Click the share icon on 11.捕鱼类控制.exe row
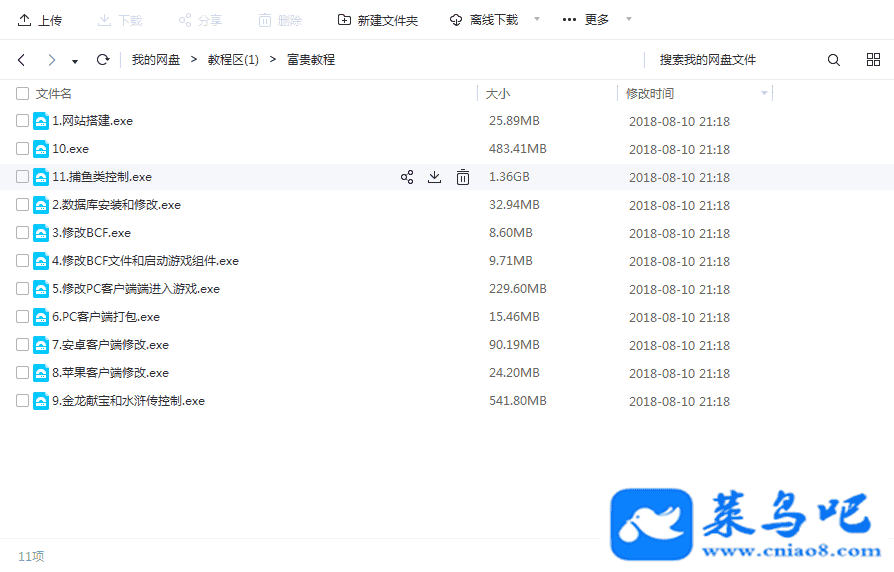This screenshot has height=572, width=894. (407, 177)
